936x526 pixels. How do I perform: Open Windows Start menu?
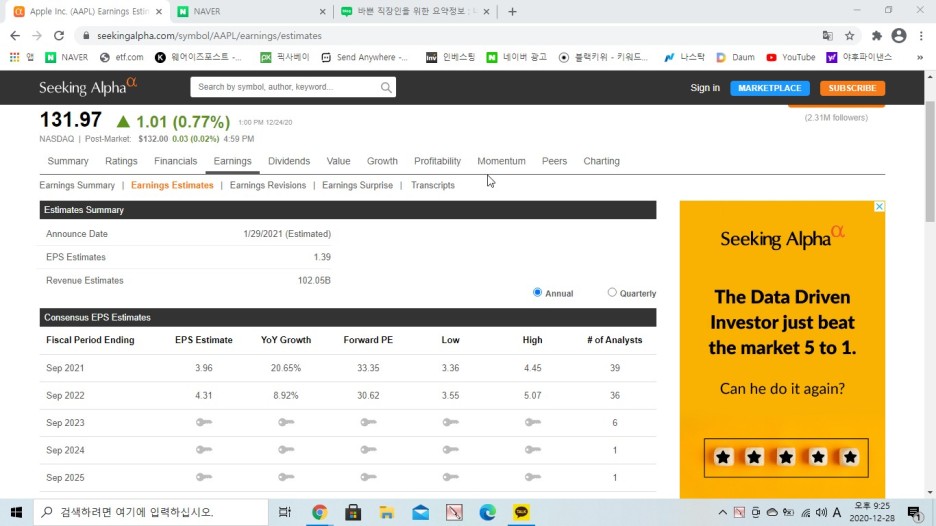pyautogui.click(x=16, y=512)
